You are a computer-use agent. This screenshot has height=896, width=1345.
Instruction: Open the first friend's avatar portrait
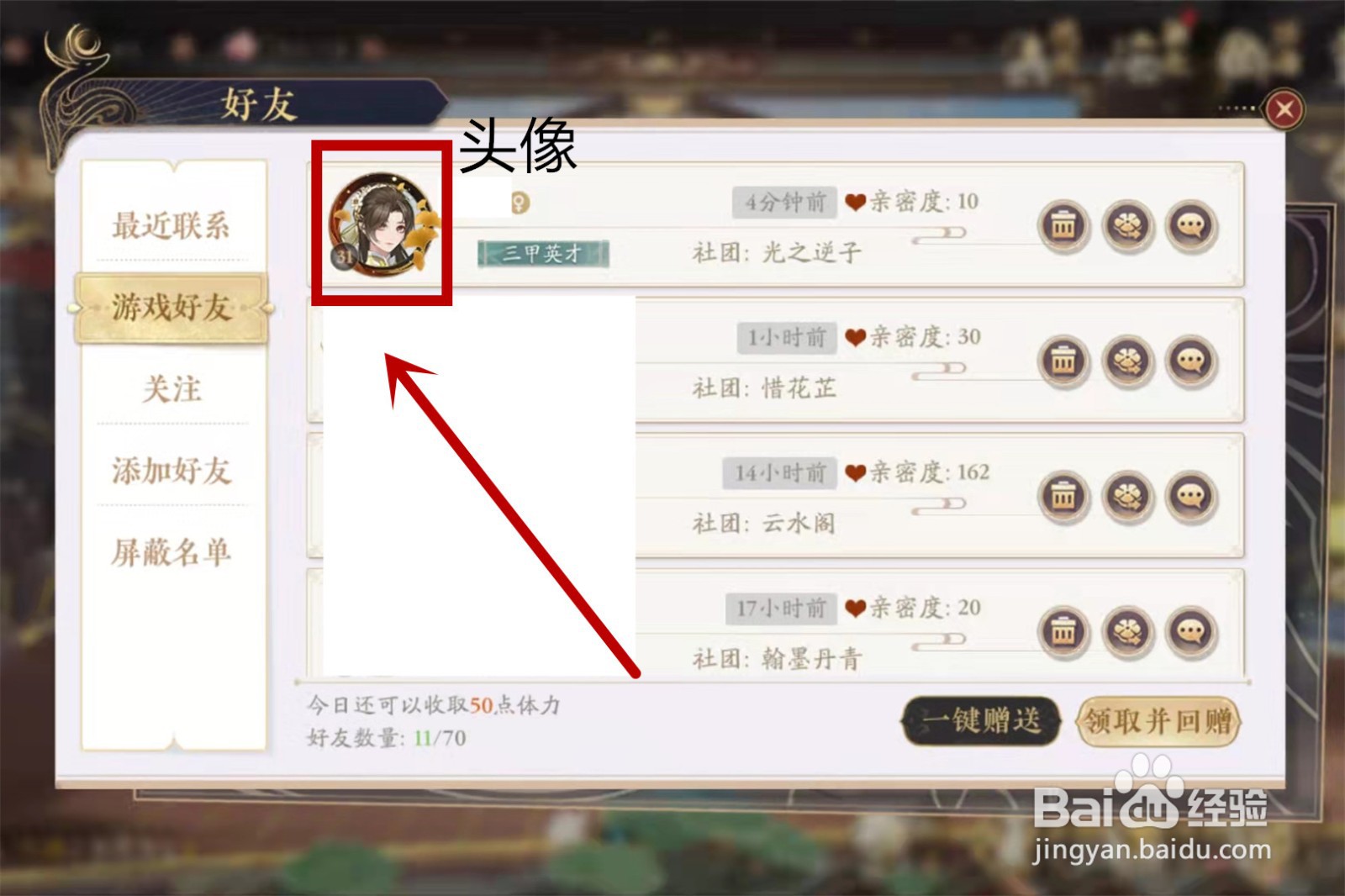point(383,224)
